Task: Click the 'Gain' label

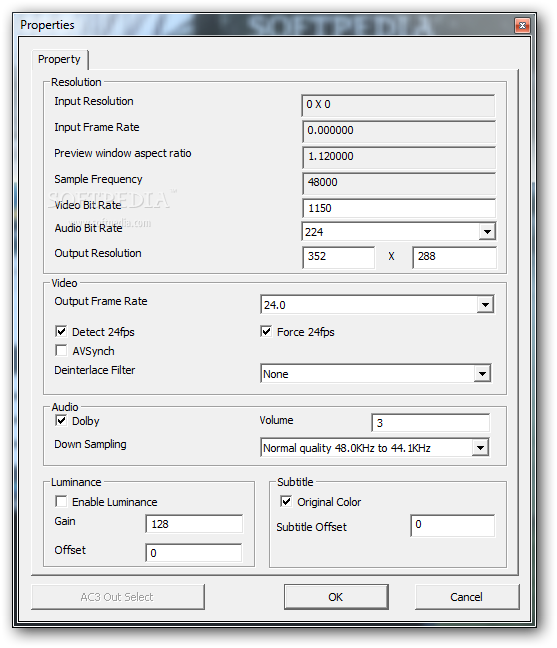Action: click(65, 521)
